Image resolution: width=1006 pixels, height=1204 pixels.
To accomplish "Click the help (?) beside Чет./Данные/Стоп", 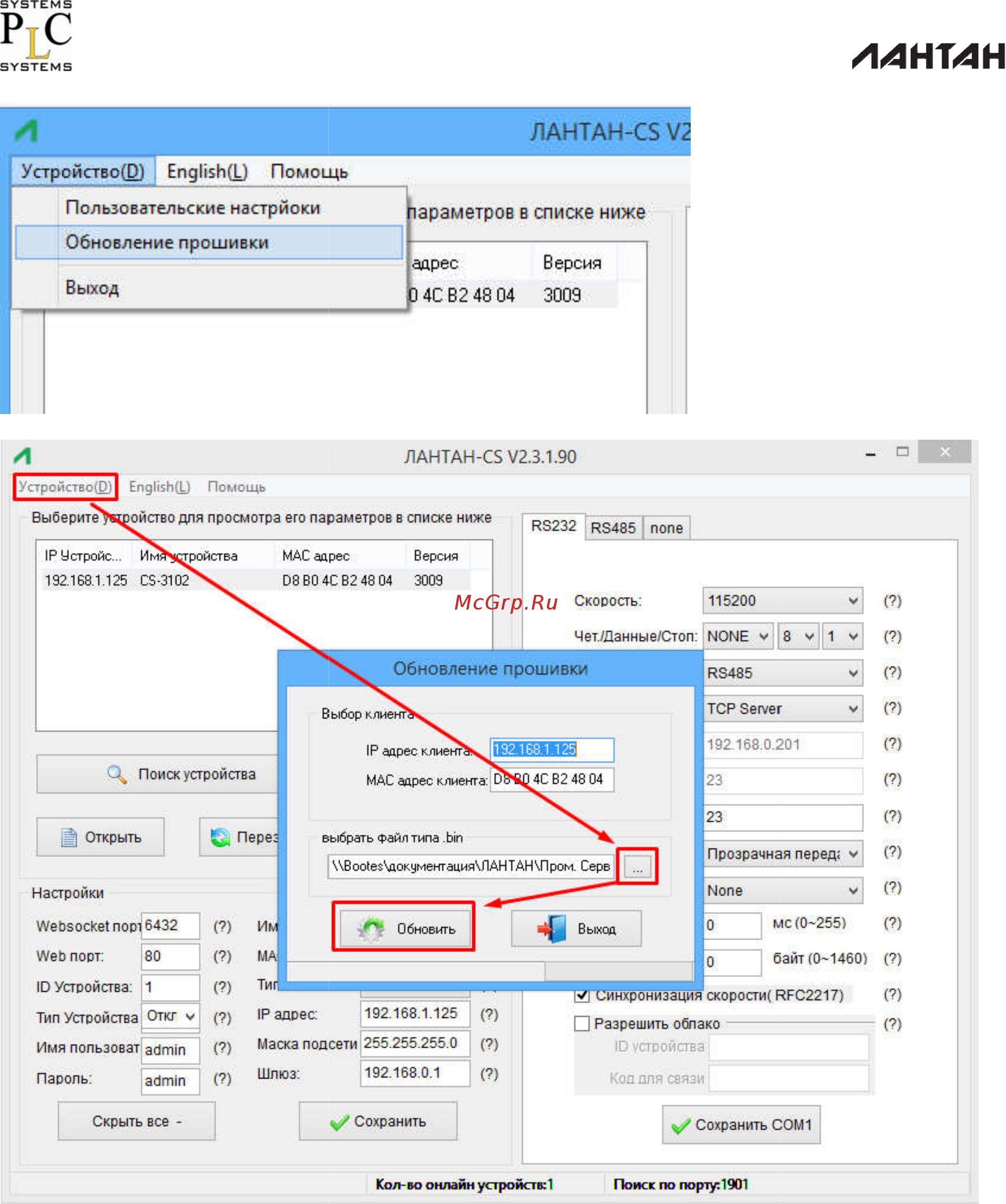I will coord(893,636).
